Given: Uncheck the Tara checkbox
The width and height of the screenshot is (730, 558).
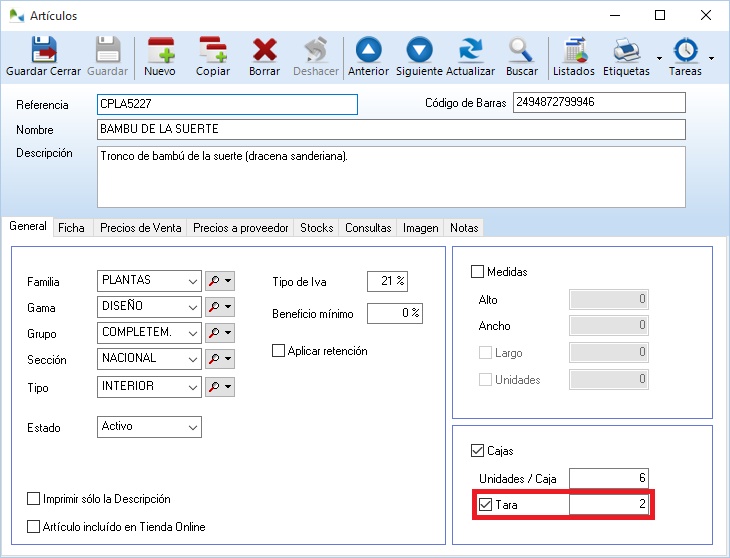Looking at the screenshot, I should [x=486, y=505].
